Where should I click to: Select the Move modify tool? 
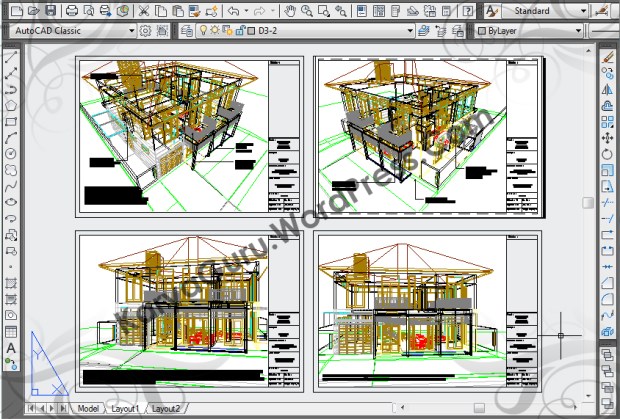(607, 138)
